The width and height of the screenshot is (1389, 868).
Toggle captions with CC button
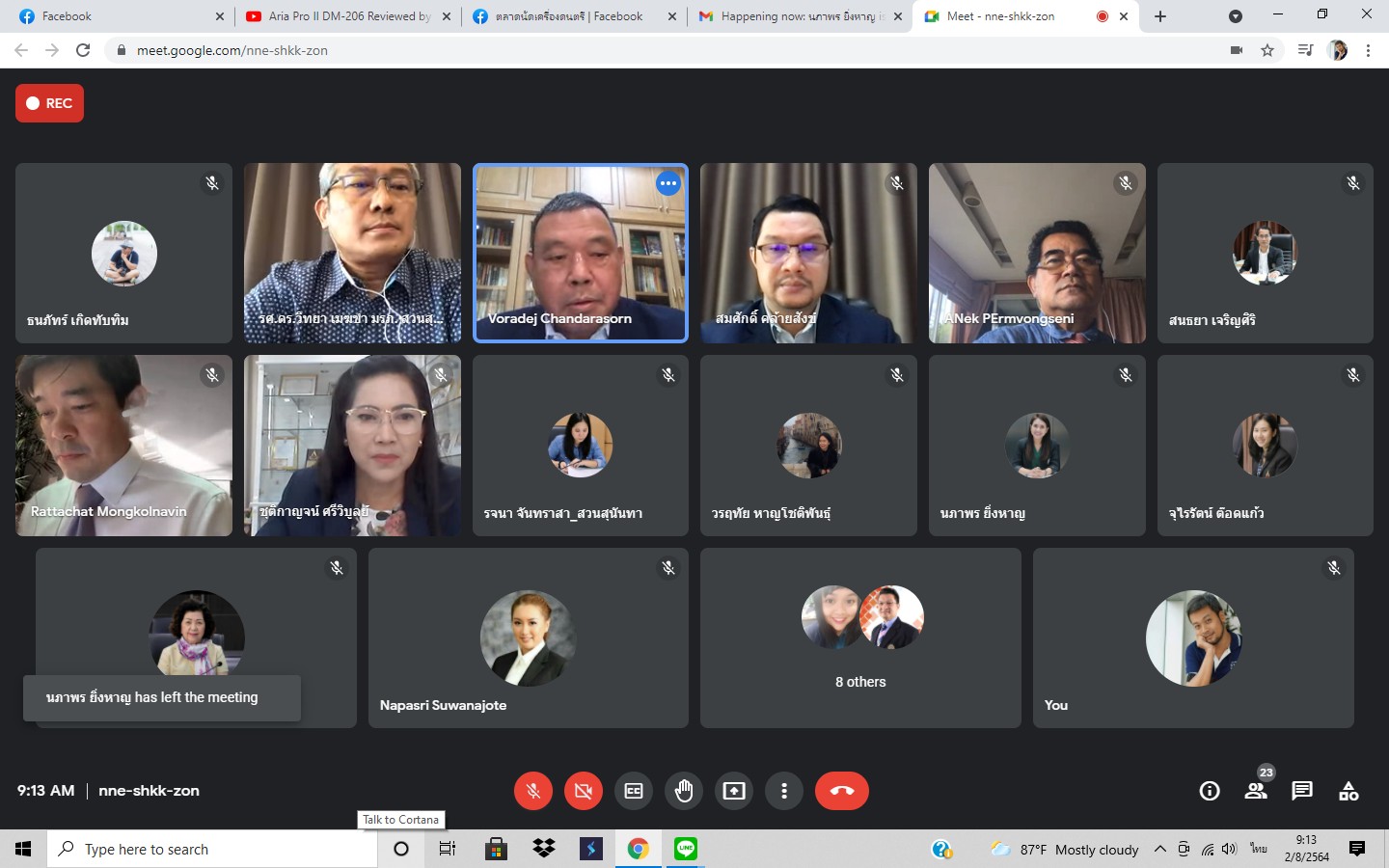pos(634,791)
